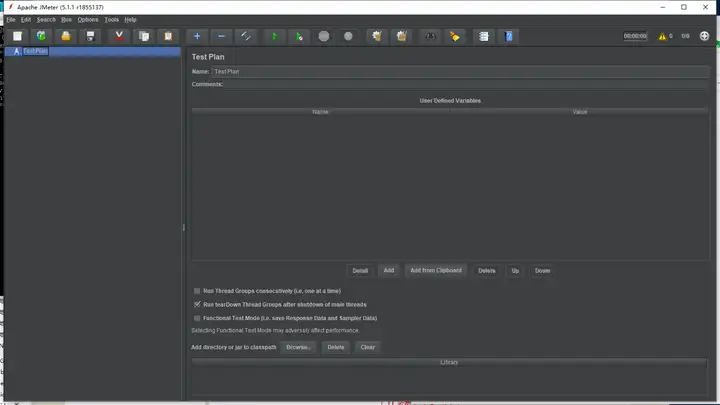Viewport: 720px width, 405px height.
Task: Click the 0/0 thread count indicator
Action: 685,36
